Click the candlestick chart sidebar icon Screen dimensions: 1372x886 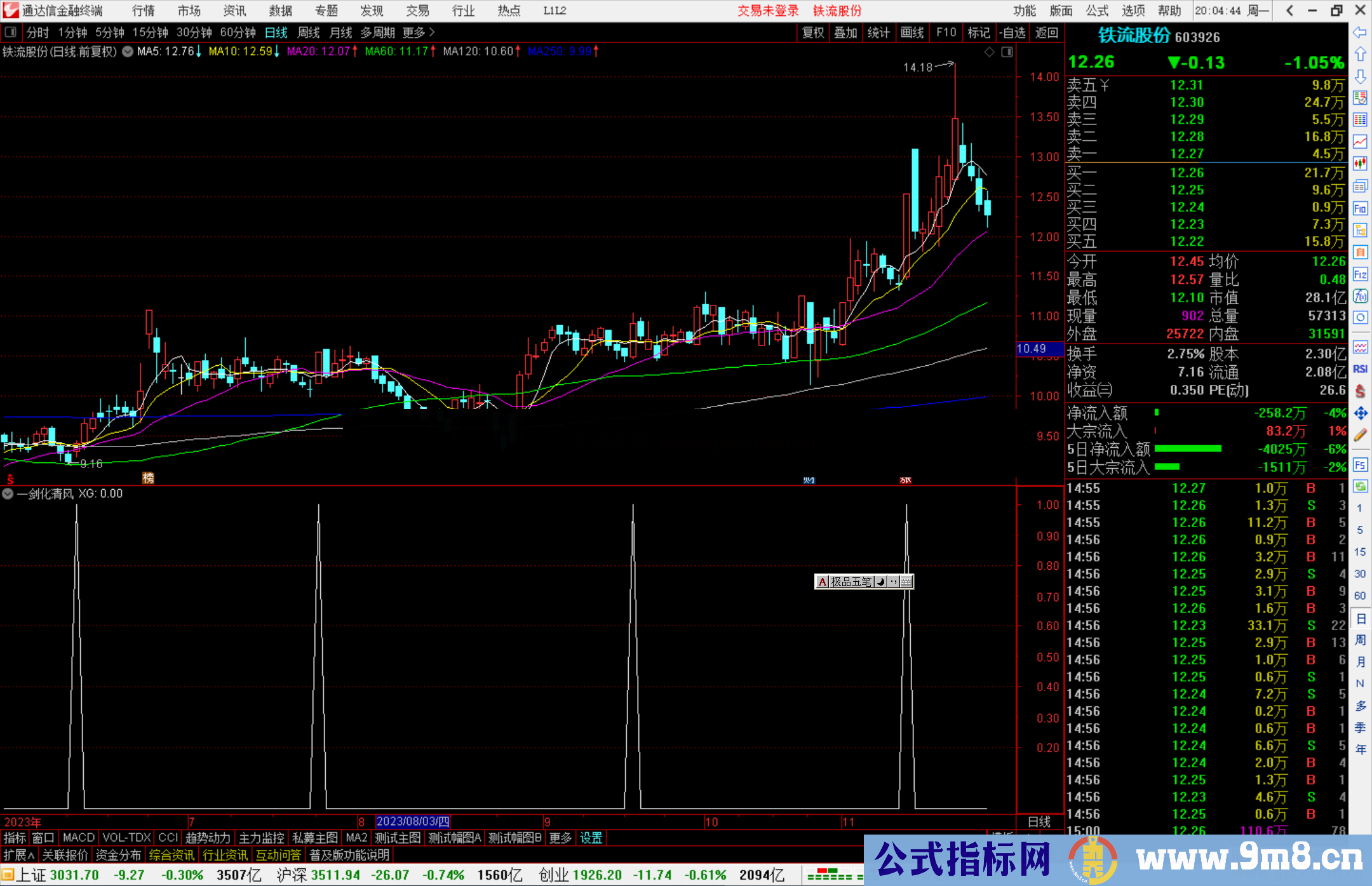(x=1360, y=163)
